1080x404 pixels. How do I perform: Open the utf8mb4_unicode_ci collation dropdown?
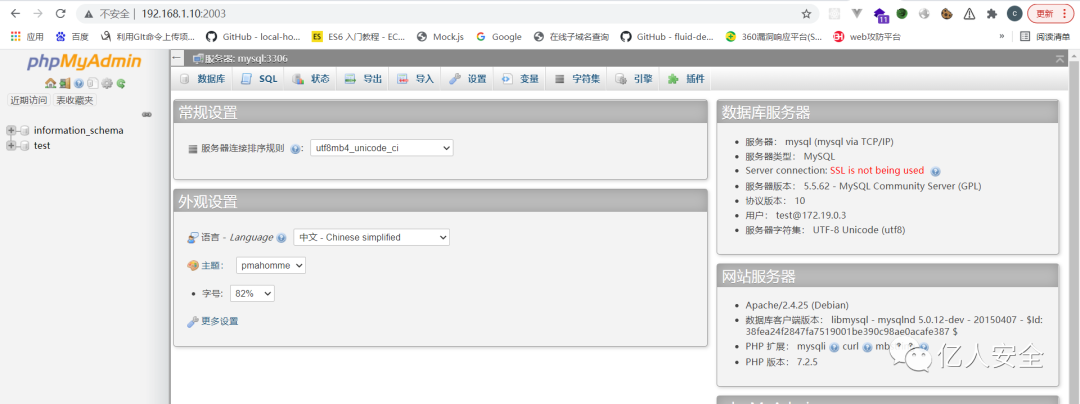pyautogui.click(x=382, y=148)
